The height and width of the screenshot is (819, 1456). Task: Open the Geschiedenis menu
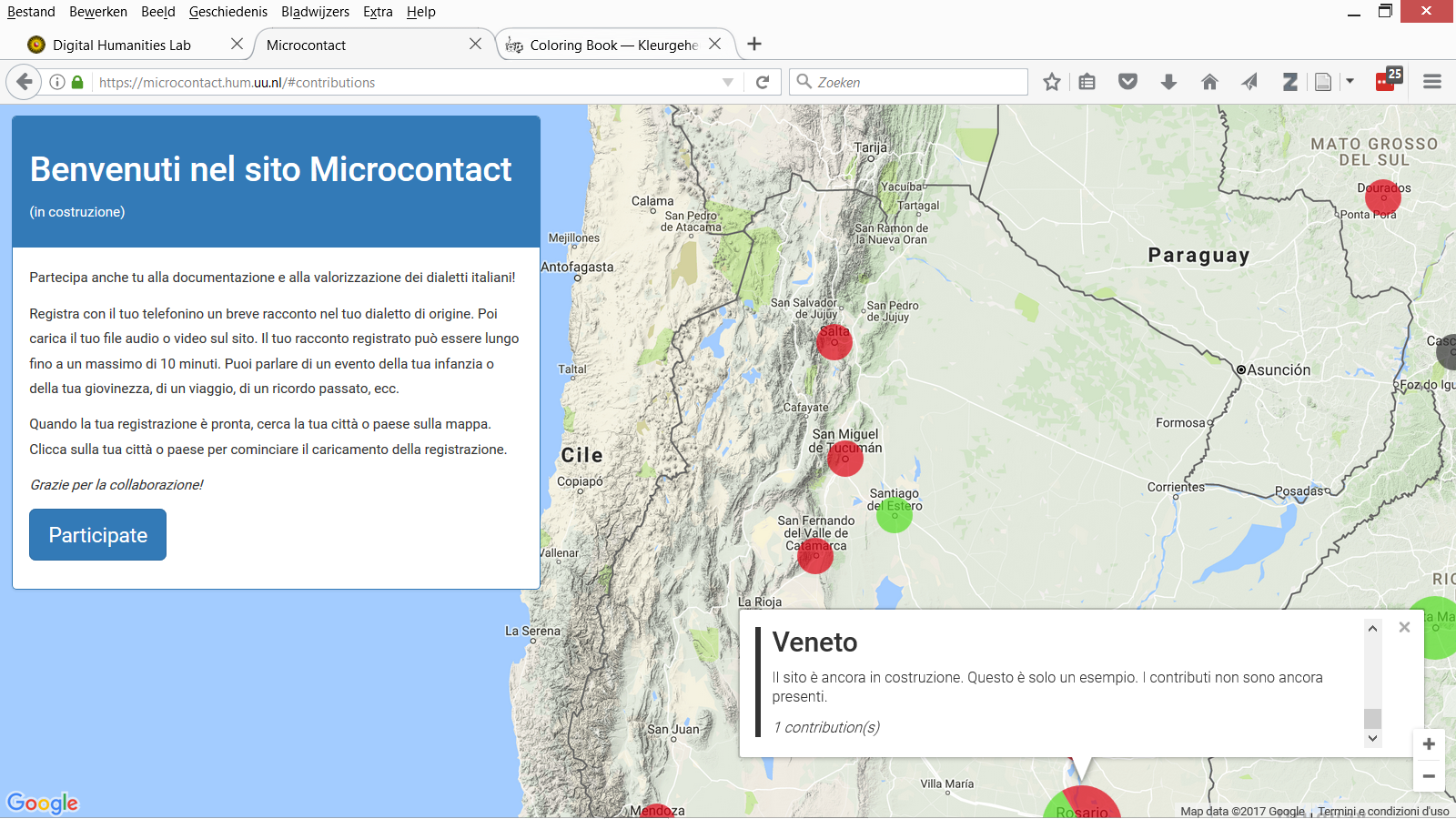[228, 12]
